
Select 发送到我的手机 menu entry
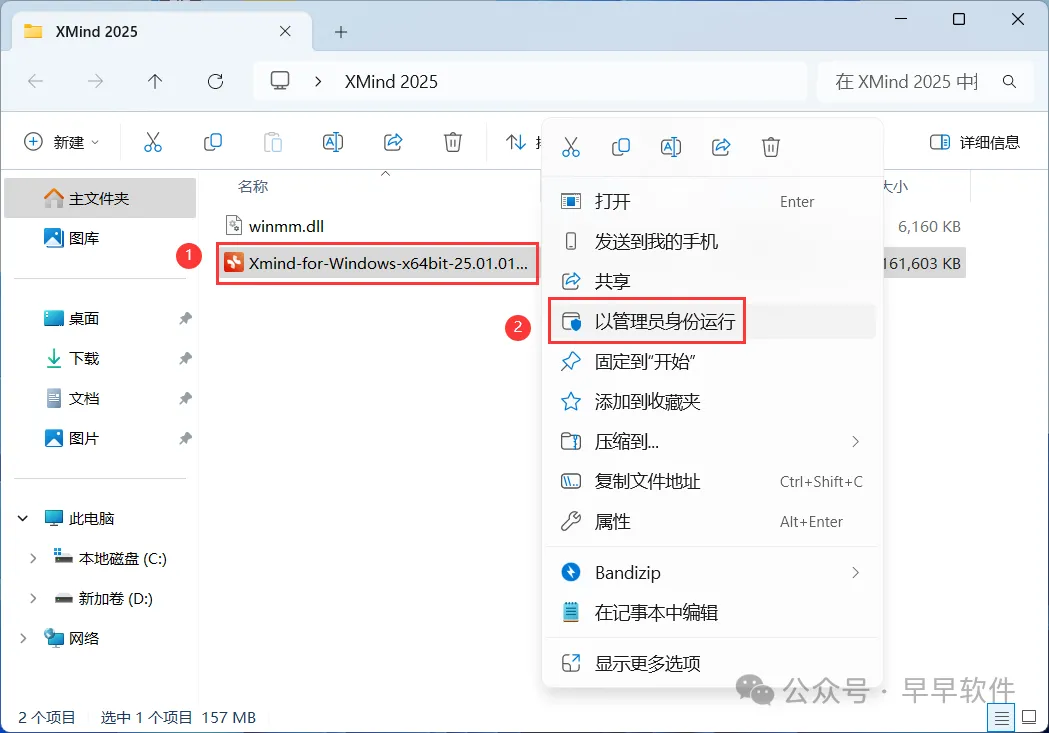tap(712, 241)
